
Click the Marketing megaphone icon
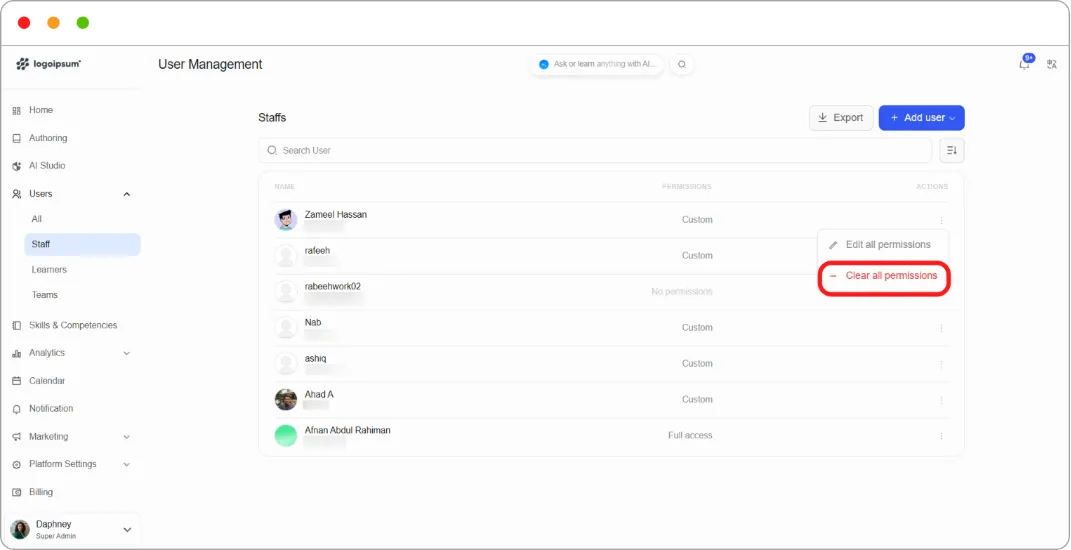[x=17, y=437]
